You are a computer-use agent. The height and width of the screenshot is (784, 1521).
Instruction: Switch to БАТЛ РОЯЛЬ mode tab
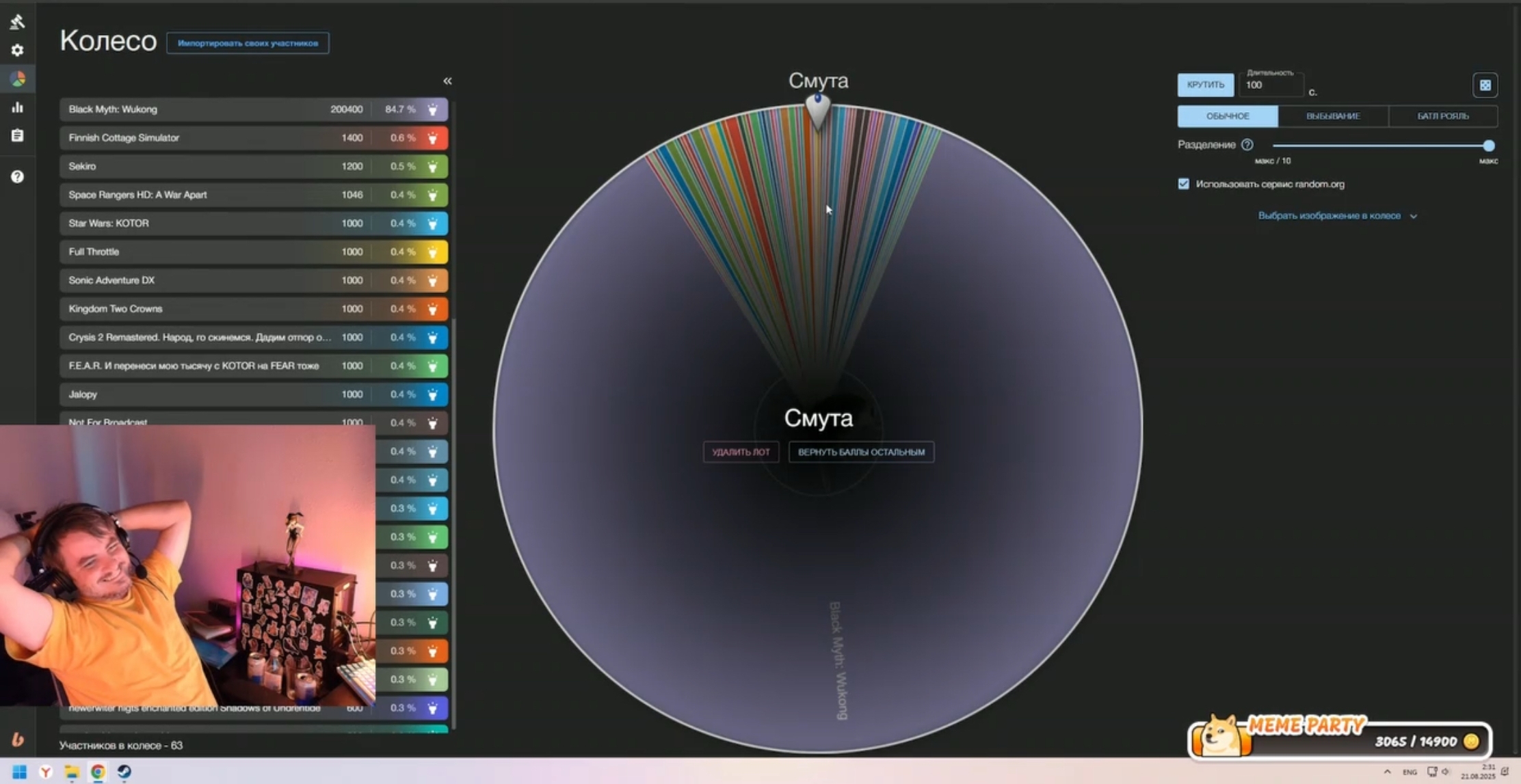[x=1442, y=116]
